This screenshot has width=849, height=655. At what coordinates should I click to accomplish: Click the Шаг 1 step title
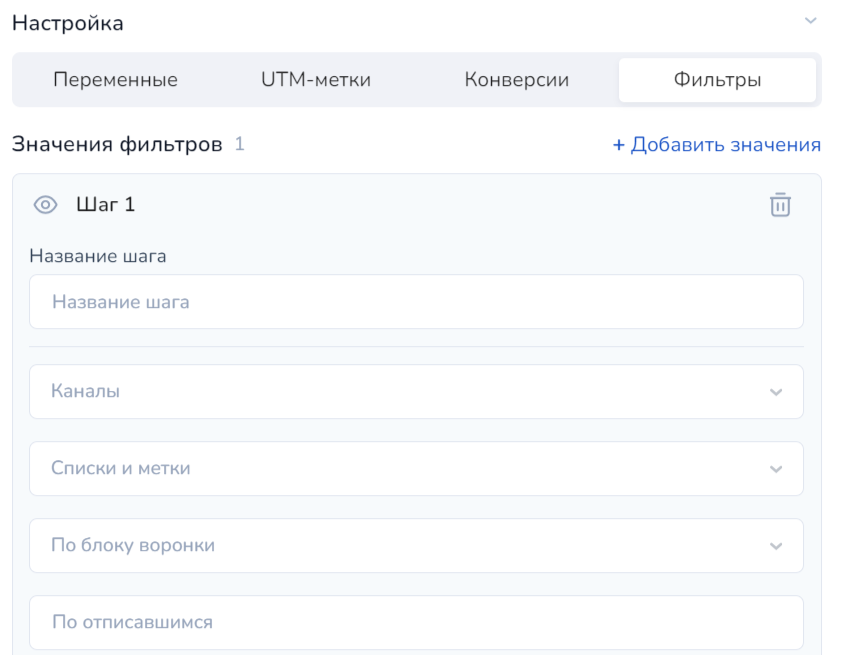pyautogui.click(x=105, y=205)
